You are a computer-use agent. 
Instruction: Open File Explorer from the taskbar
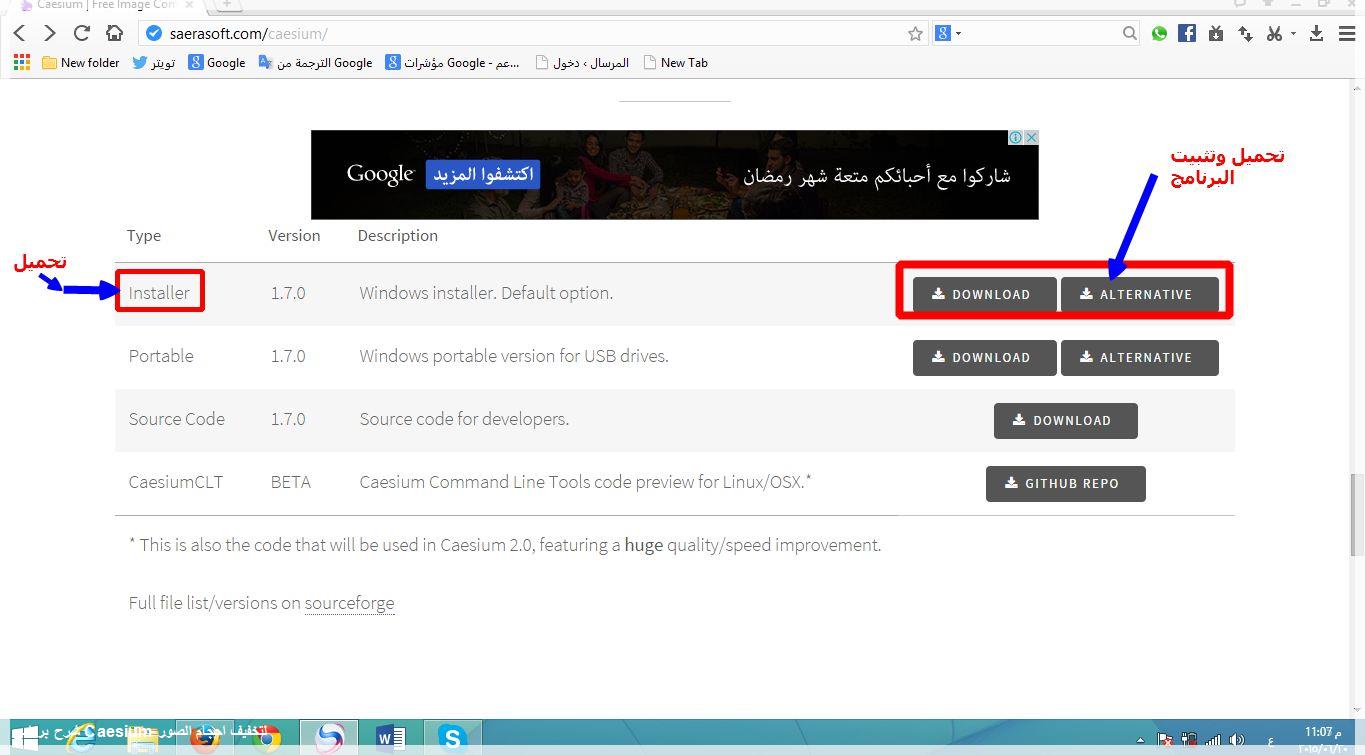(x=143, y=739)
